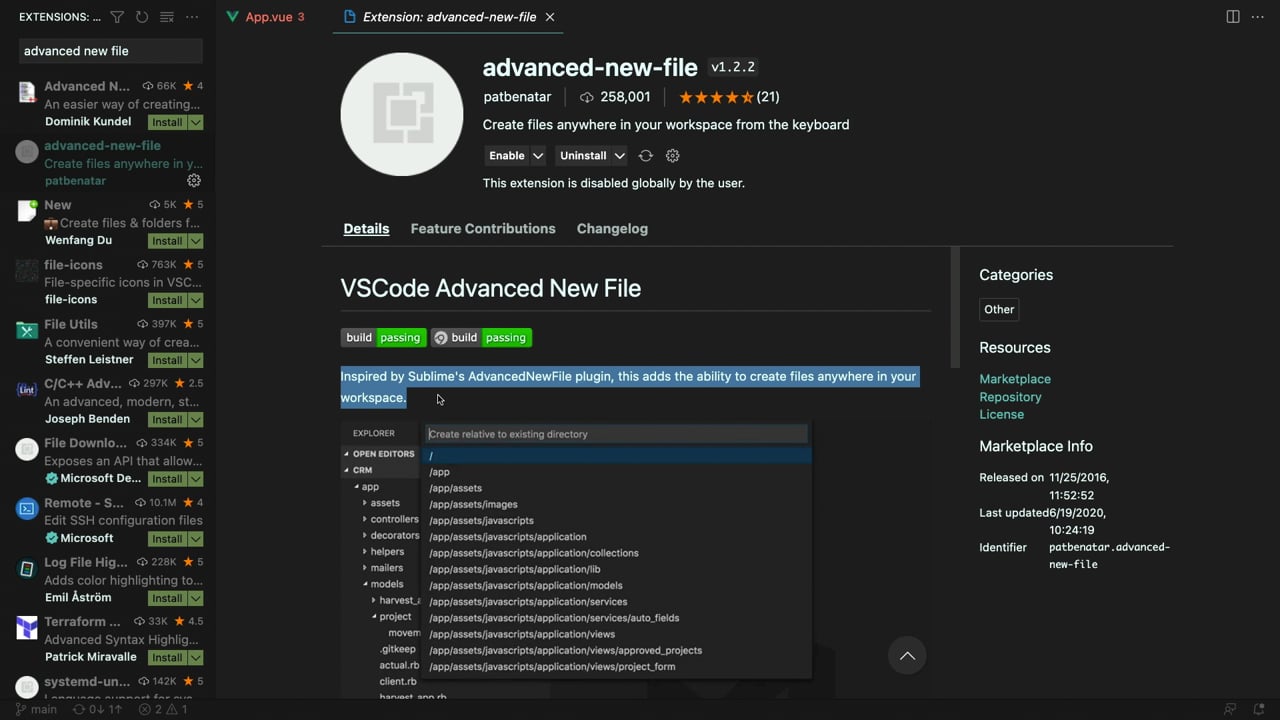Open editor more actions ellipsis

tap(1258, 17)
